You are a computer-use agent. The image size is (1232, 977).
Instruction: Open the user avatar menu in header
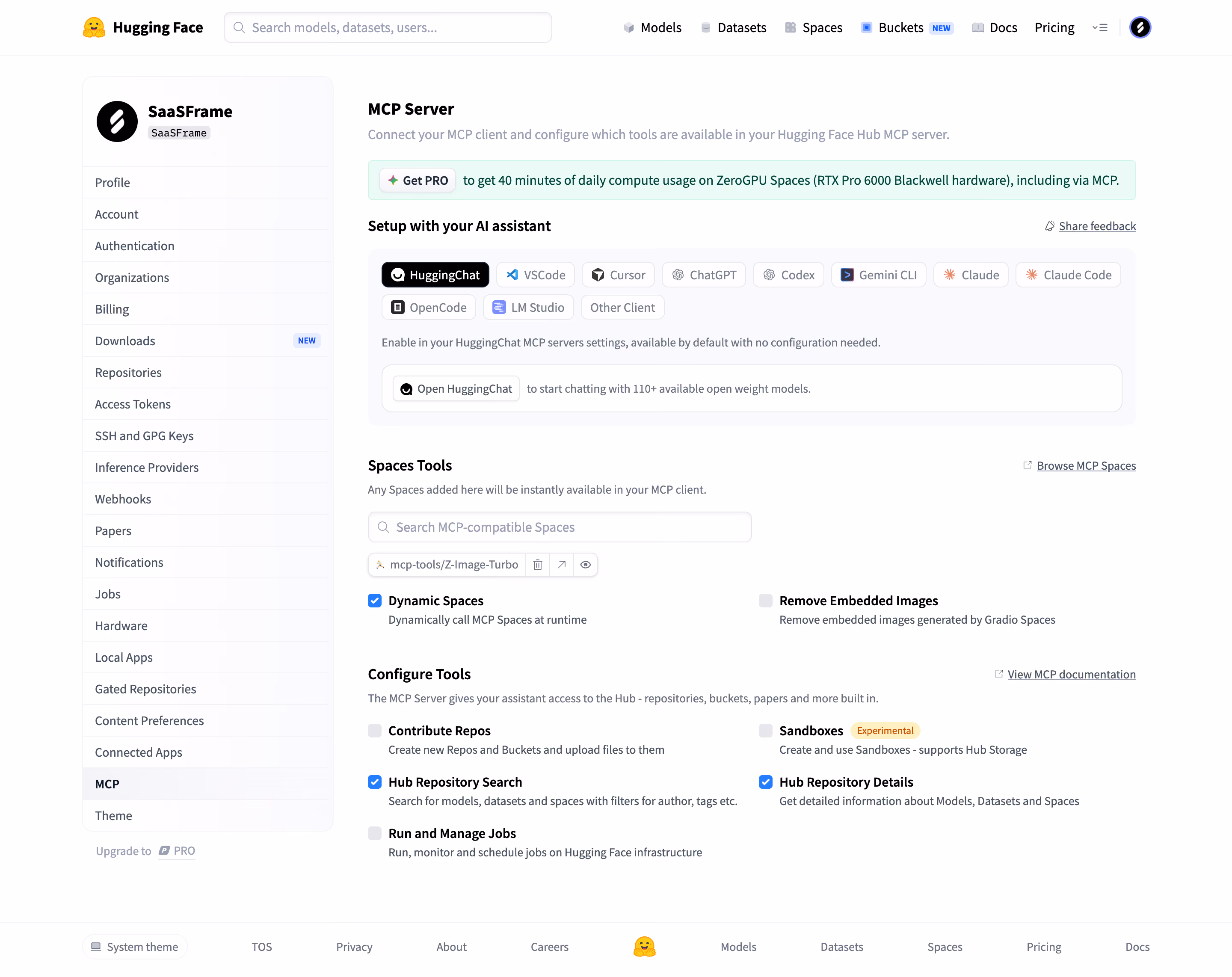[1140, 27]
